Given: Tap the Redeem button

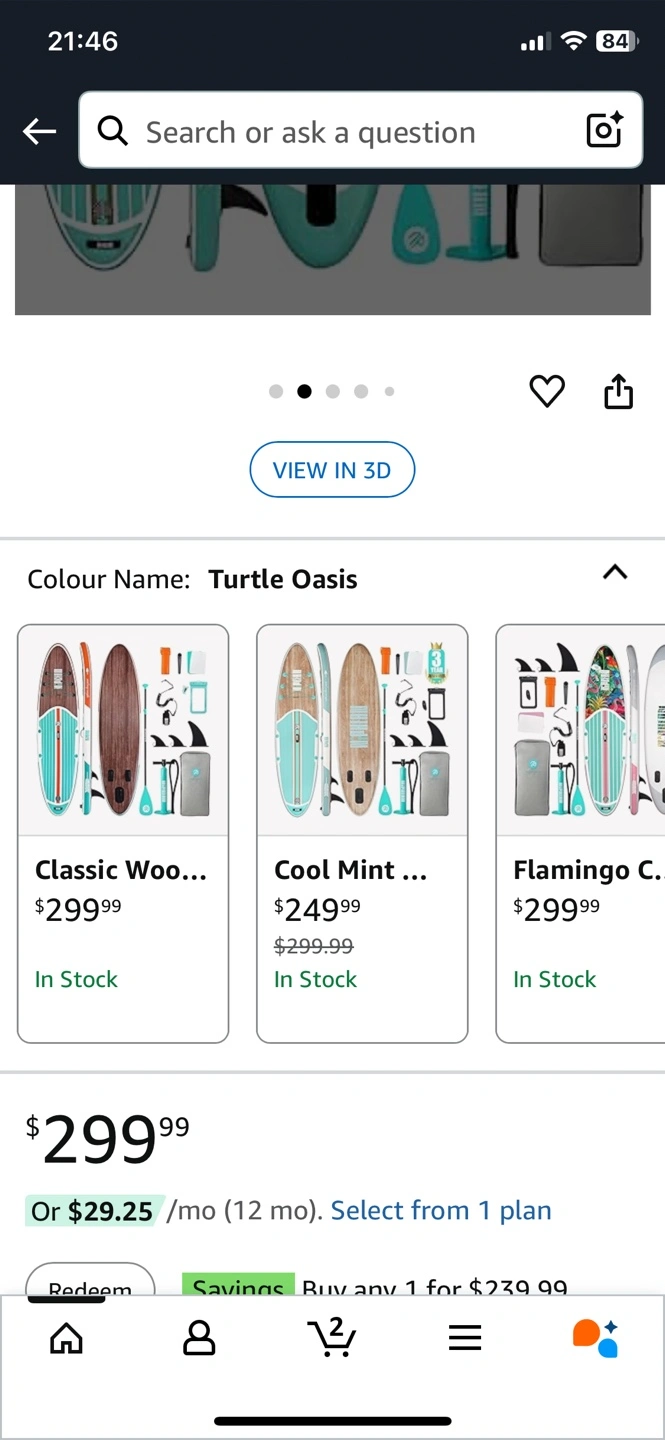Looking at the screenshot, I should click(x=90, y=1282).
